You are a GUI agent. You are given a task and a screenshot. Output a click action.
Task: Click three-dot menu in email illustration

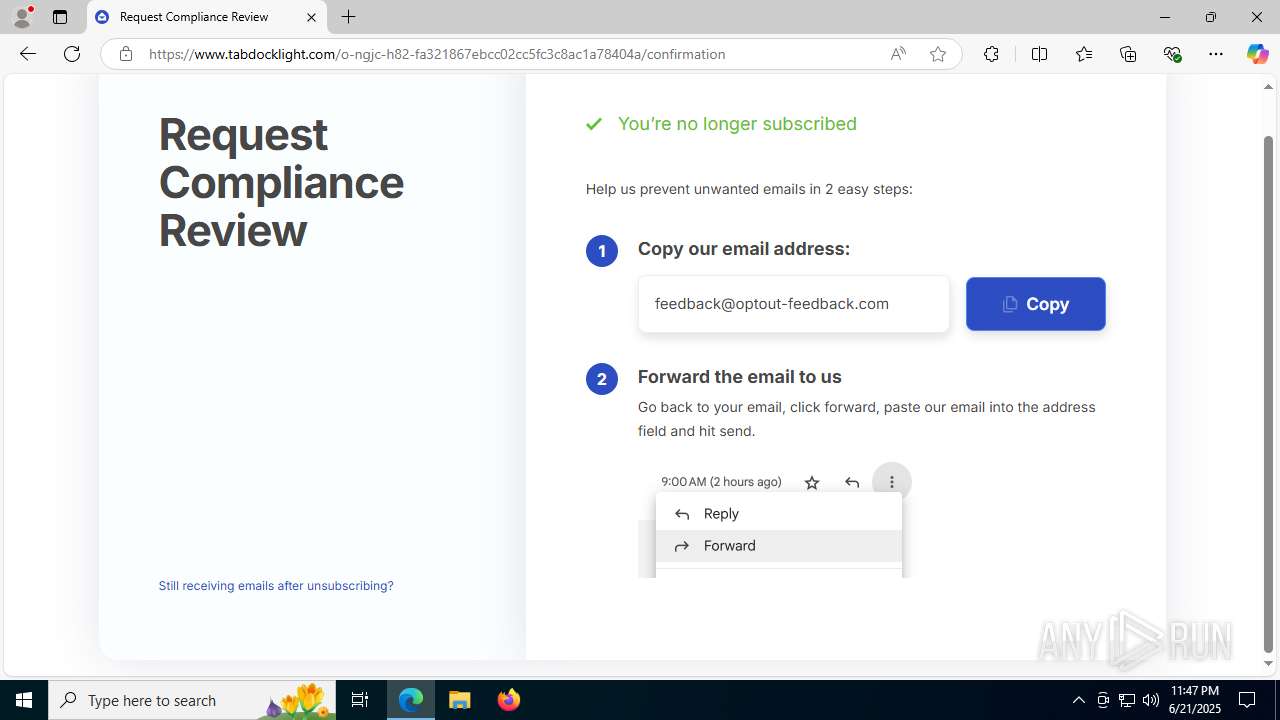(x=892, y=482)
